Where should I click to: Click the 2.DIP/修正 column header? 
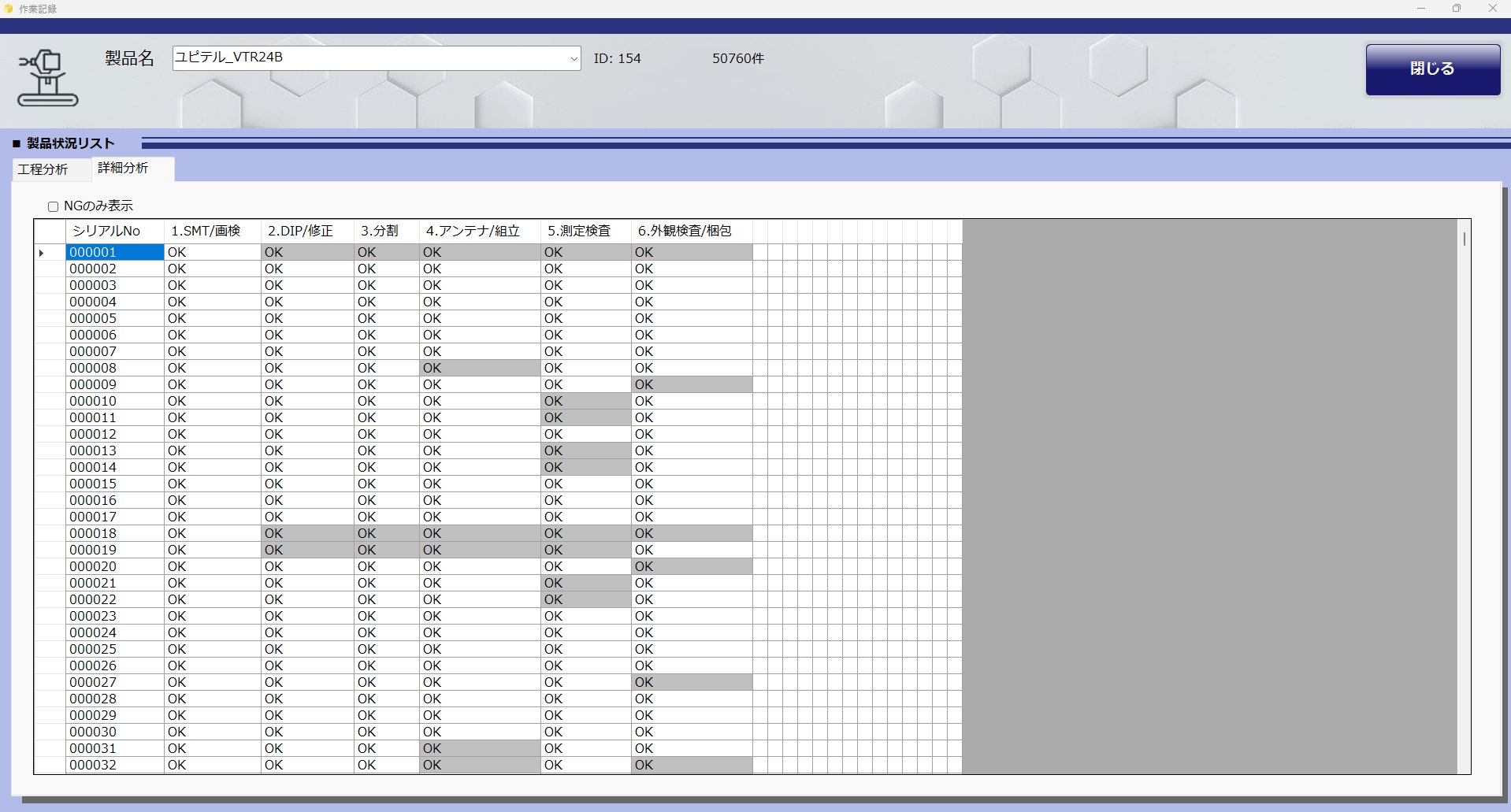click(x=307, y=231)
